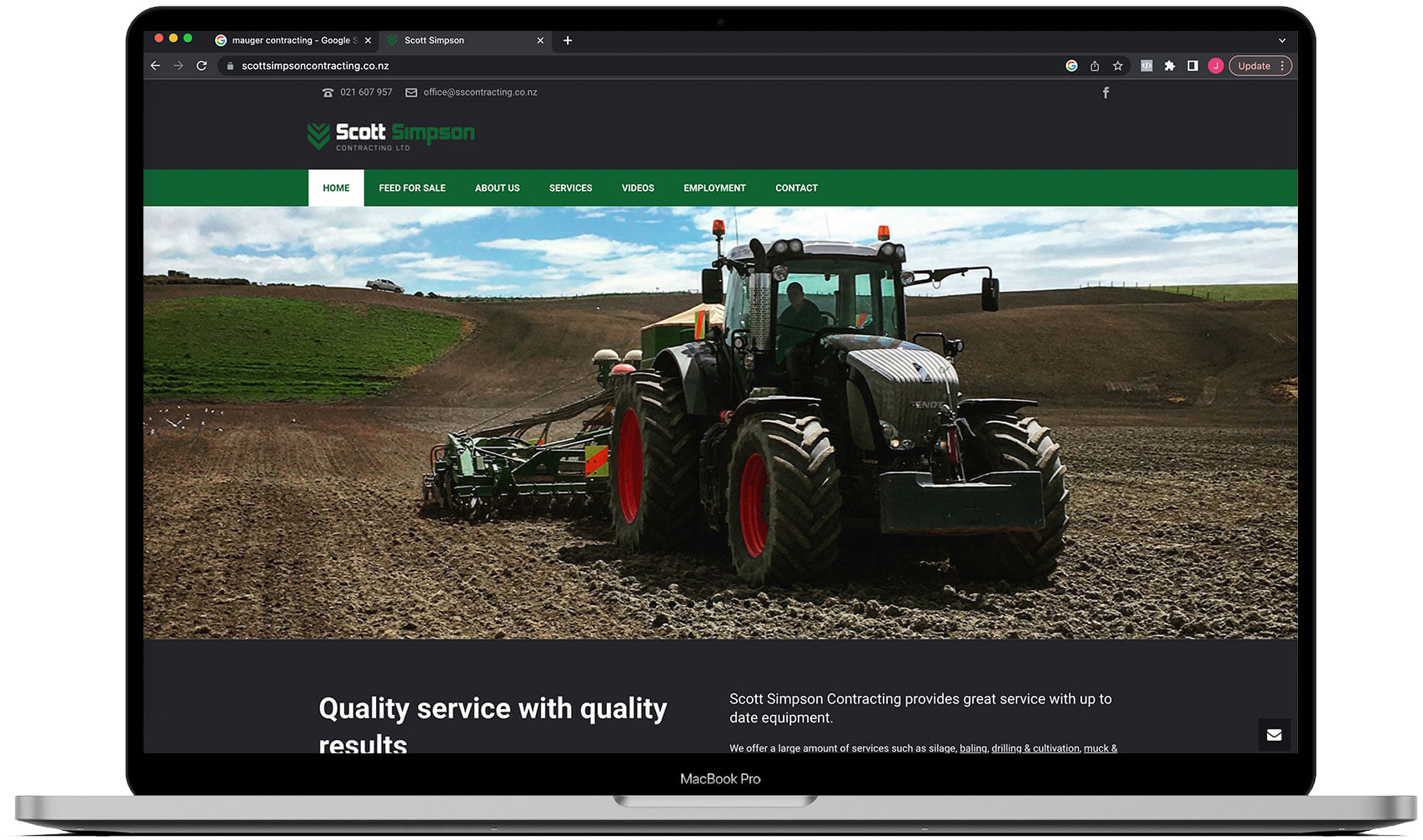The width and height of the screenshot is (1423, 840).
Task: Click the page reload icon
Action: pyautogui.click(x=202, y=65)
